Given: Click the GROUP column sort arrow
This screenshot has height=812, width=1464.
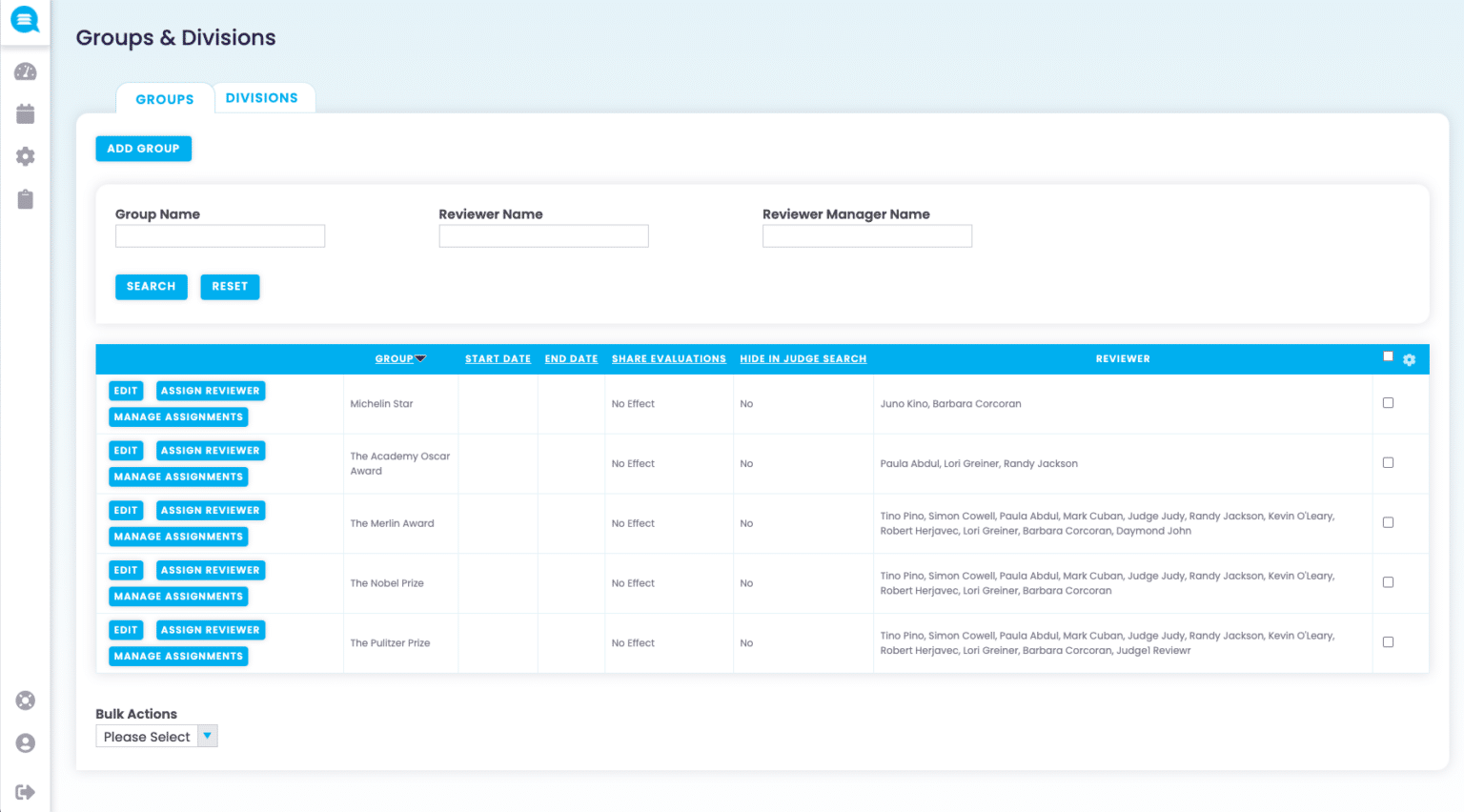Looking at the screenshot, I should click(420, 357).
